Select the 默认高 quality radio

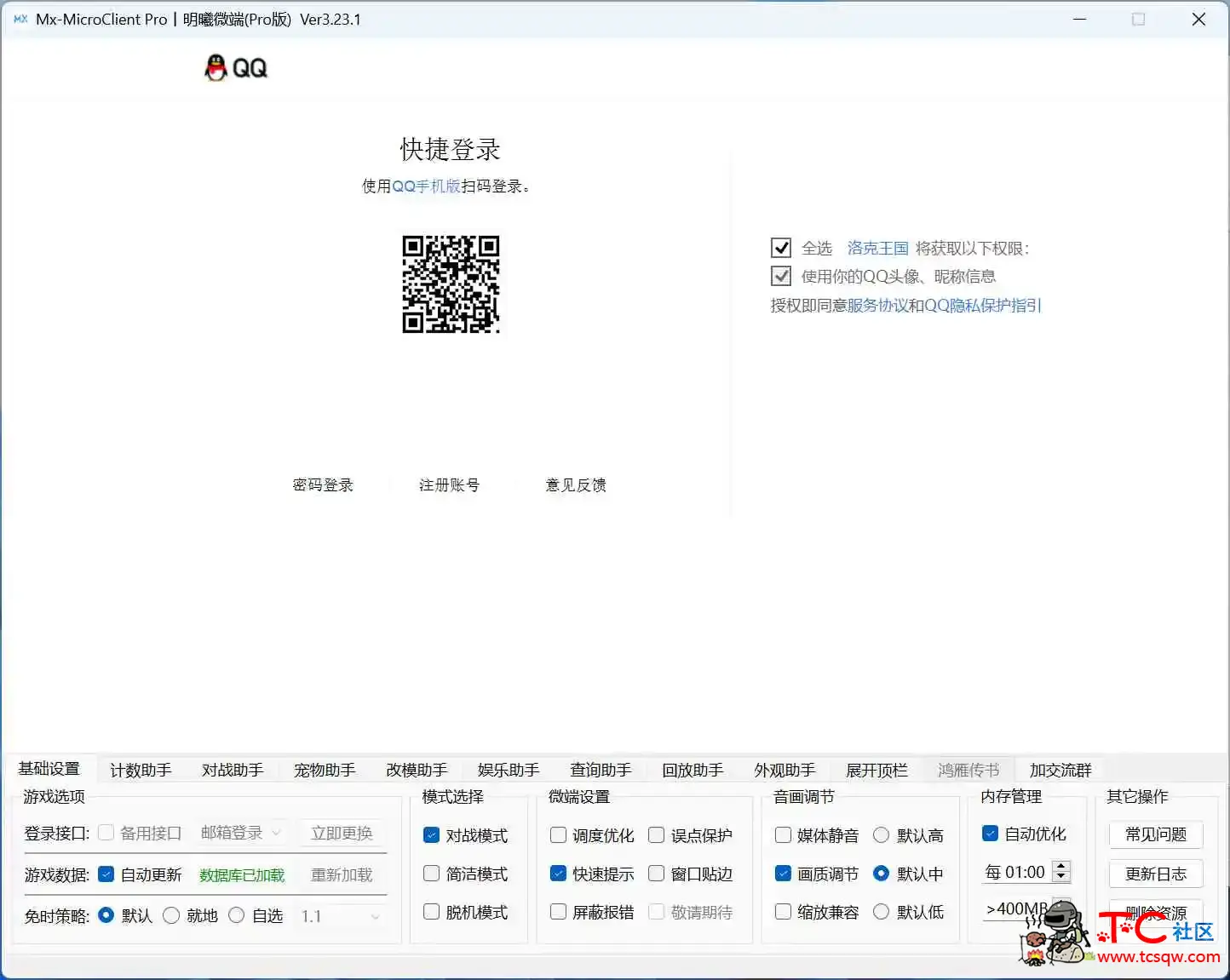coord(882,835)
